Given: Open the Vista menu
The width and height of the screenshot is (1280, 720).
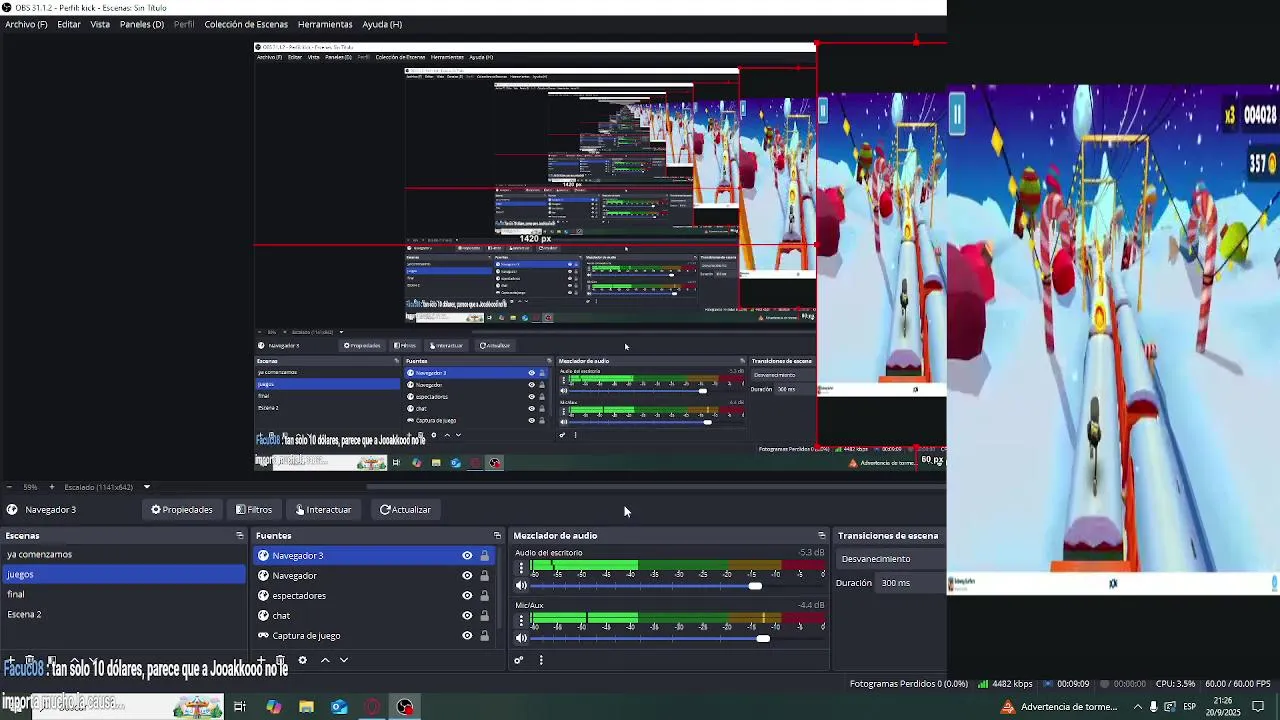Looking at the screenshot, I should 100,24.
